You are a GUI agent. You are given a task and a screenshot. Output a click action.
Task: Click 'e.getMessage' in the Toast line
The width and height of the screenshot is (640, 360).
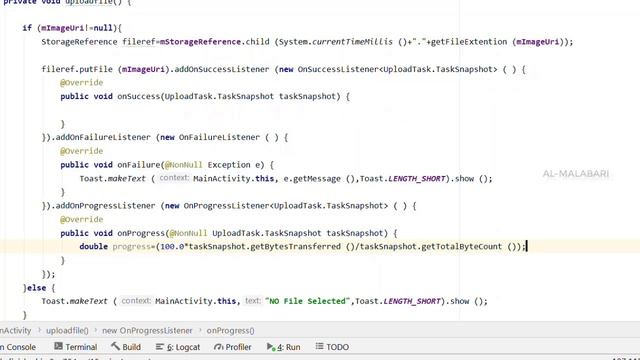(x=312, y=179)
